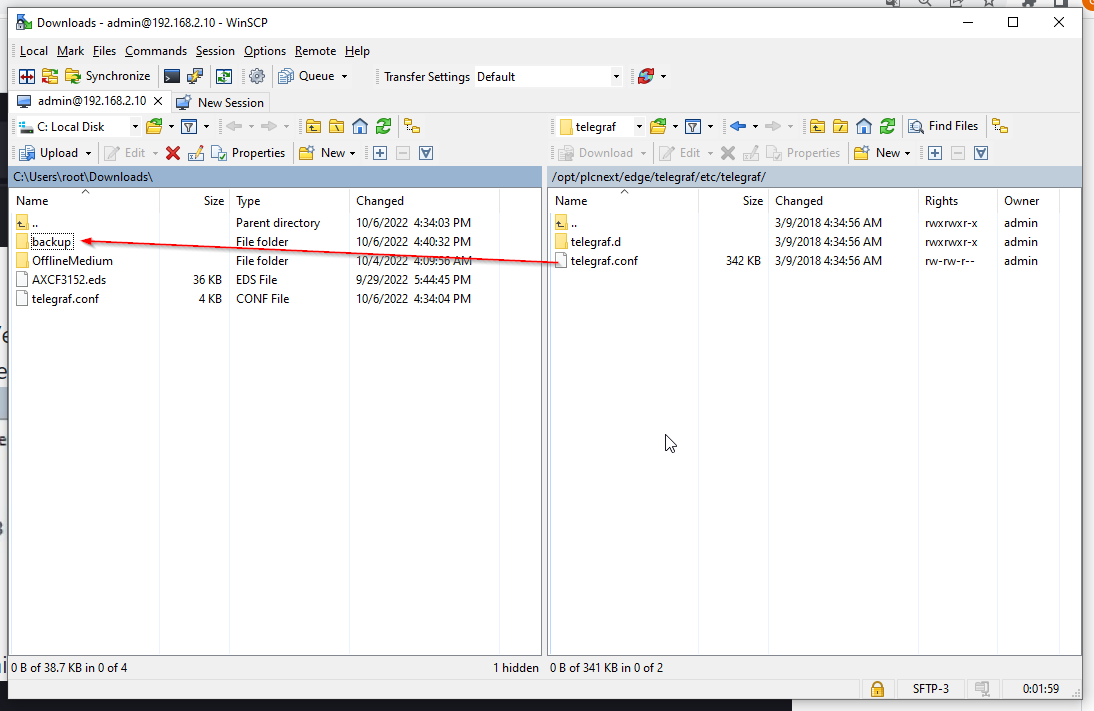Go back in remote panel history
Screen dimensions: 1094x711
click(x=738, y=126)
